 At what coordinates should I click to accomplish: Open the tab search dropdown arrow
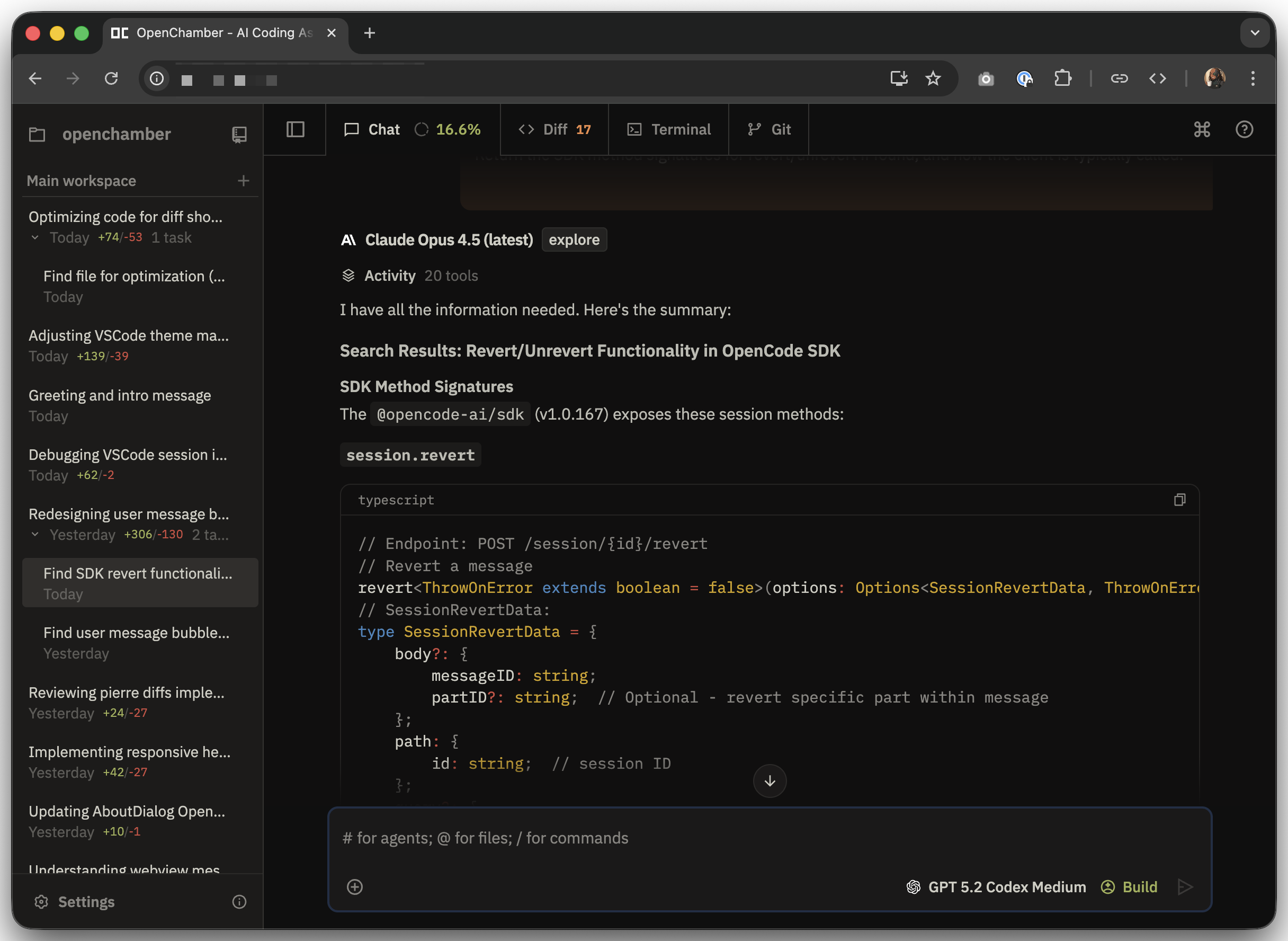(x=1255, y=33)
